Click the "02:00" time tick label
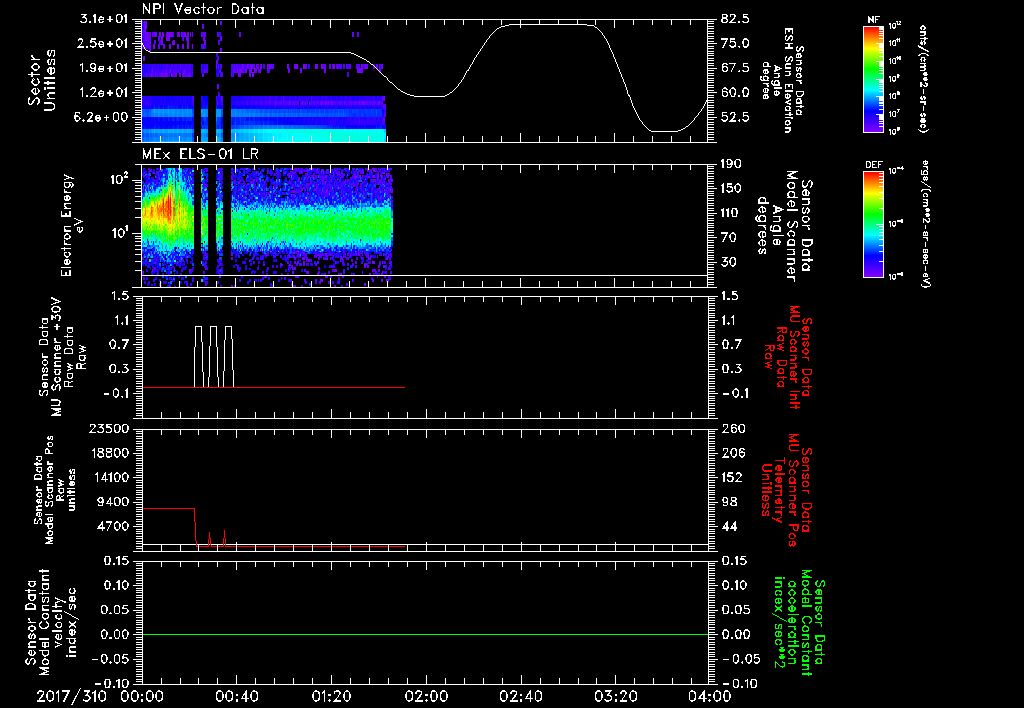 click(x=426, y=696)
